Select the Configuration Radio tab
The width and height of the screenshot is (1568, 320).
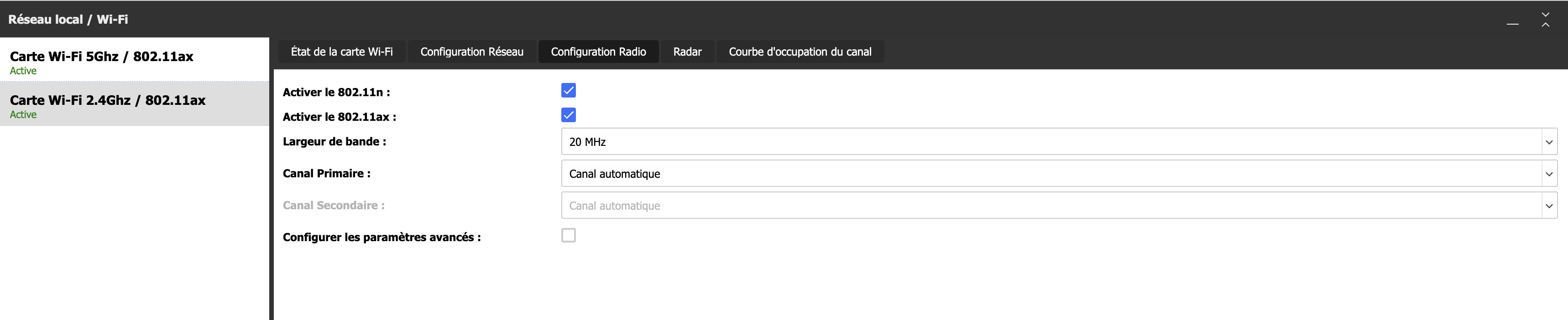pos(598,52)
